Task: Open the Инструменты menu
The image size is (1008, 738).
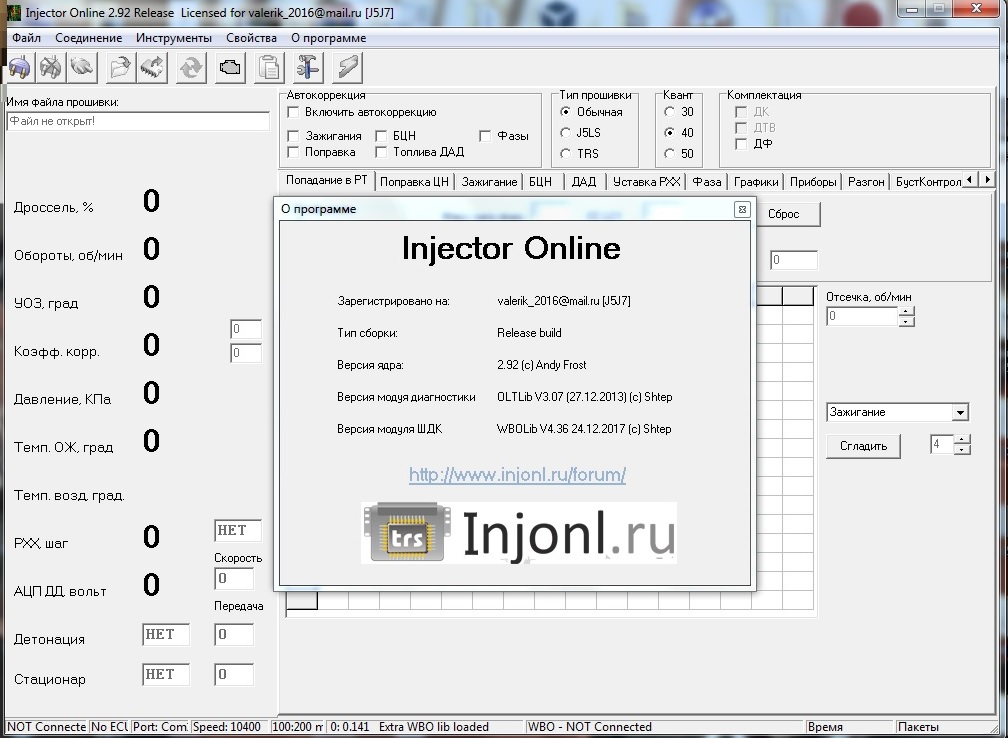Action: pos(174,38)
